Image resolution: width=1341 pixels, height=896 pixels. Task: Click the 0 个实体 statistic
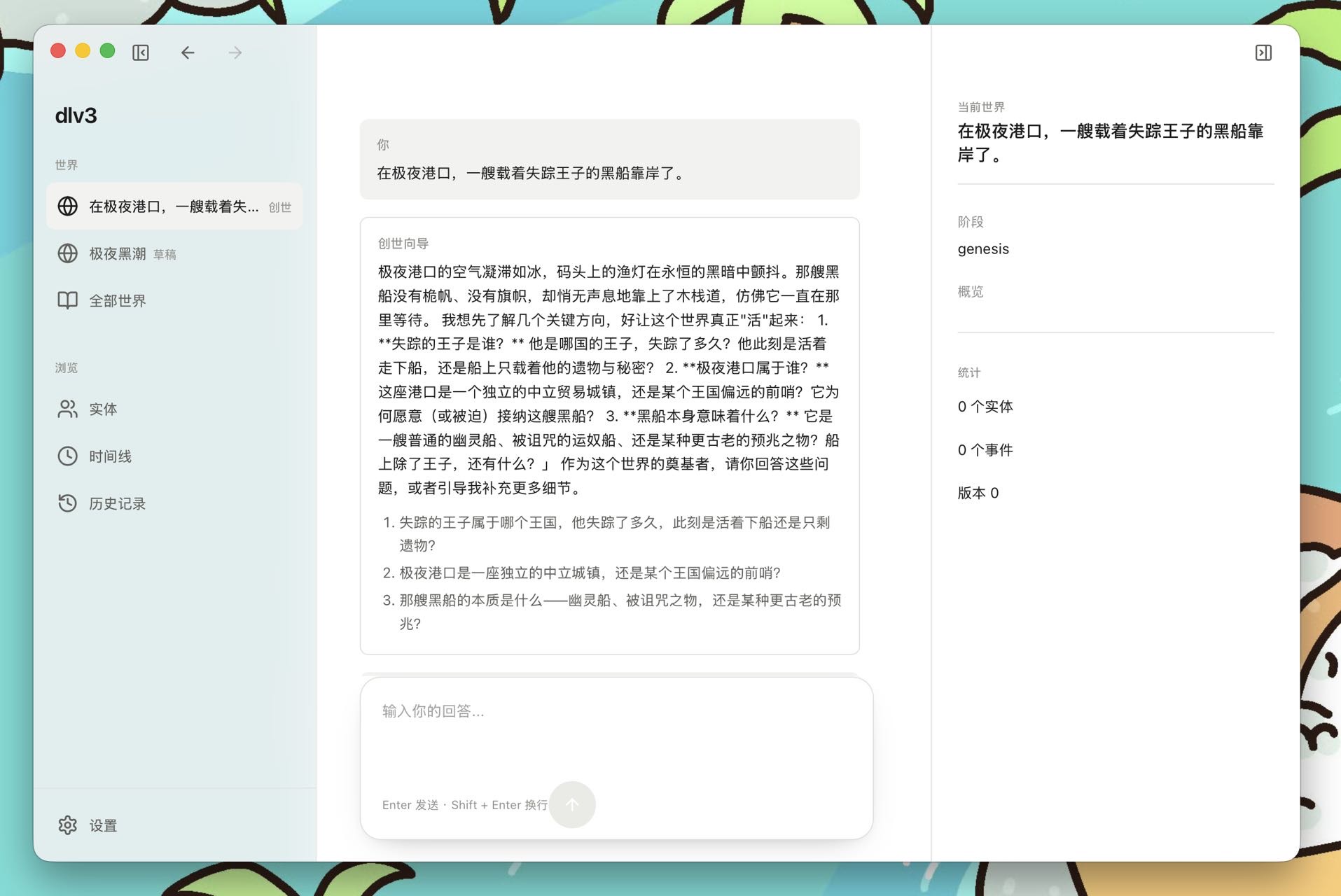[x=985, y=407]
